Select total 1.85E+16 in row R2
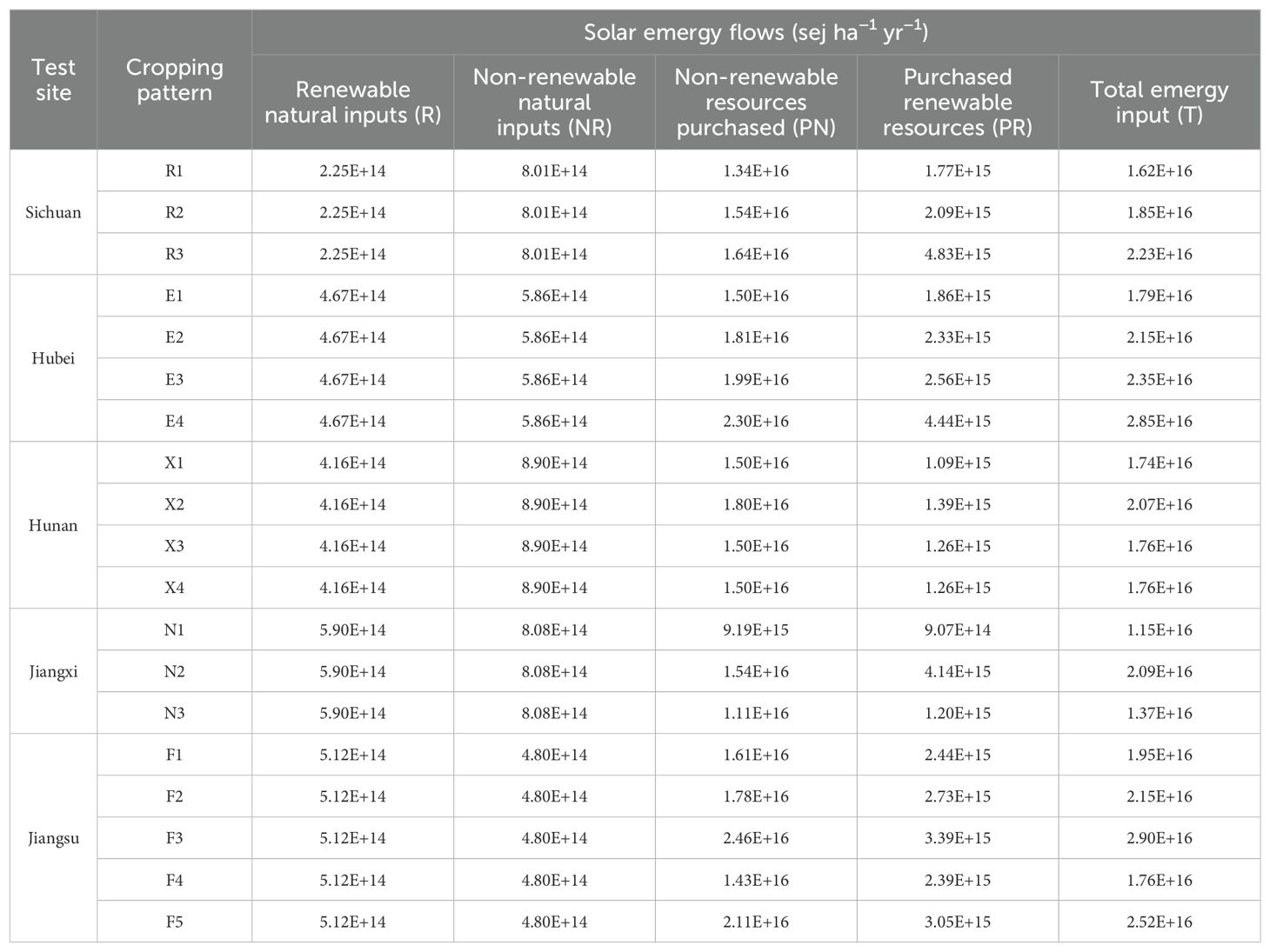Image resolution: width=1270 pixels, height=952 pixels. click(x=1160, y=212)
